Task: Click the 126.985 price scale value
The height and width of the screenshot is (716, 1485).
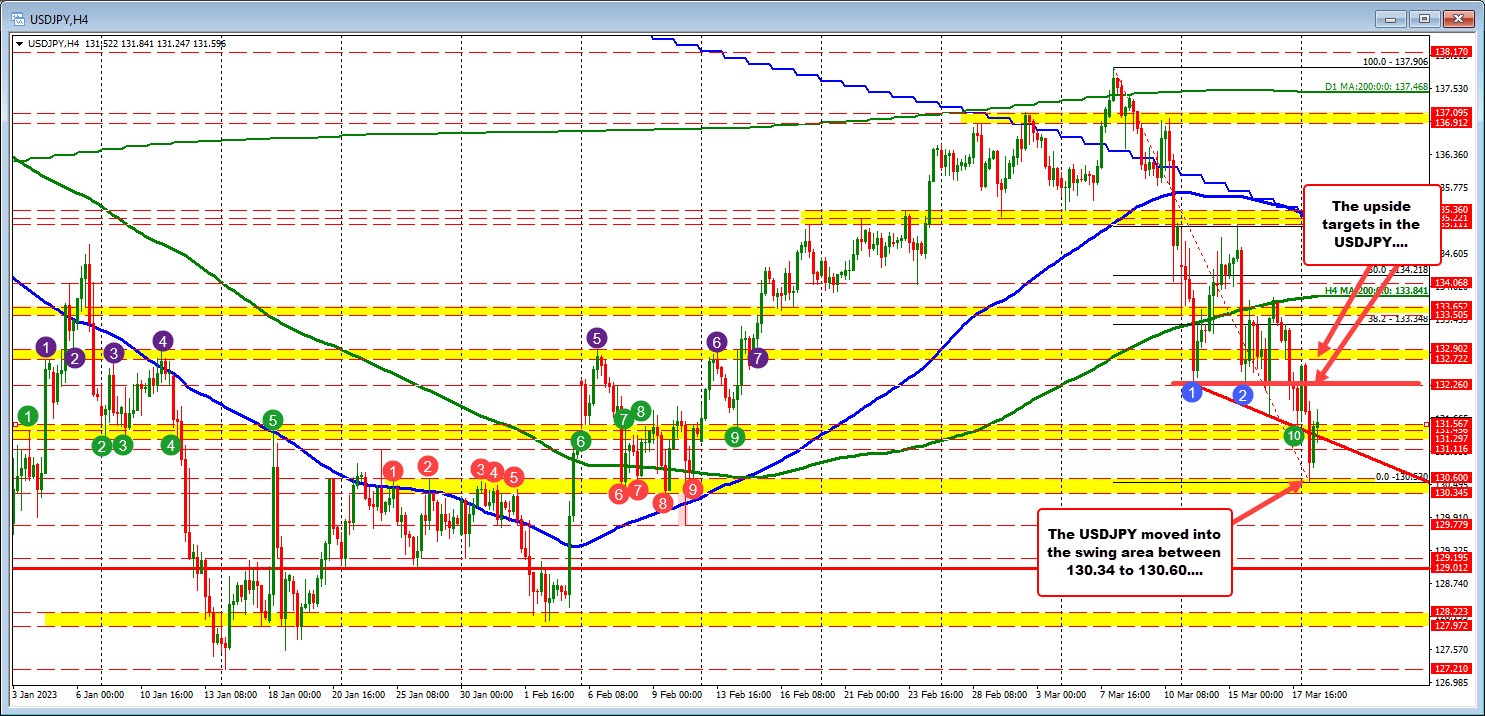Action: pyautogui.click(x=1450, y=684)
